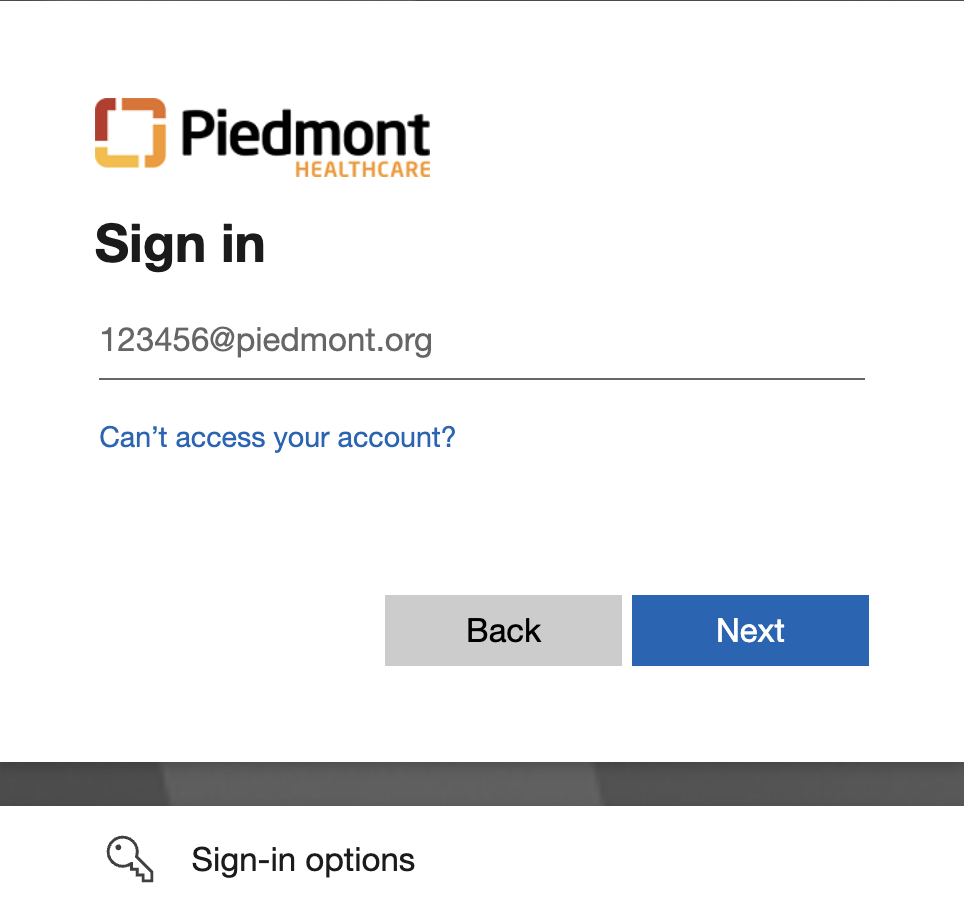Focus the email address input field

[480, 342]
